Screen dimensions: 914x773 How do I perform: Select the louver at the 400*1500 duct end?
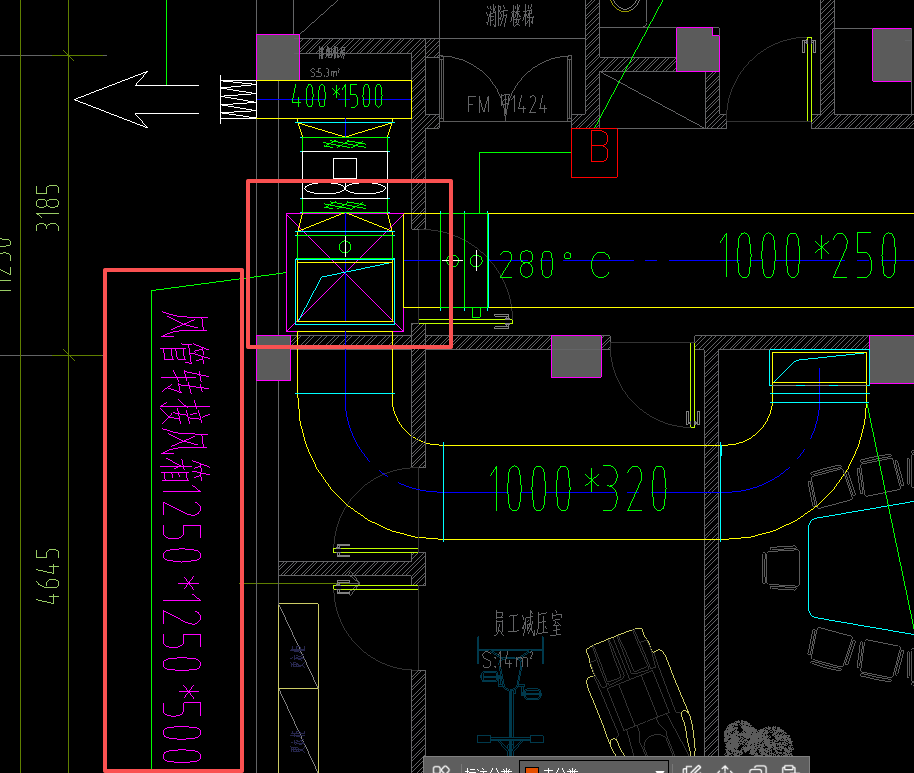238,100
